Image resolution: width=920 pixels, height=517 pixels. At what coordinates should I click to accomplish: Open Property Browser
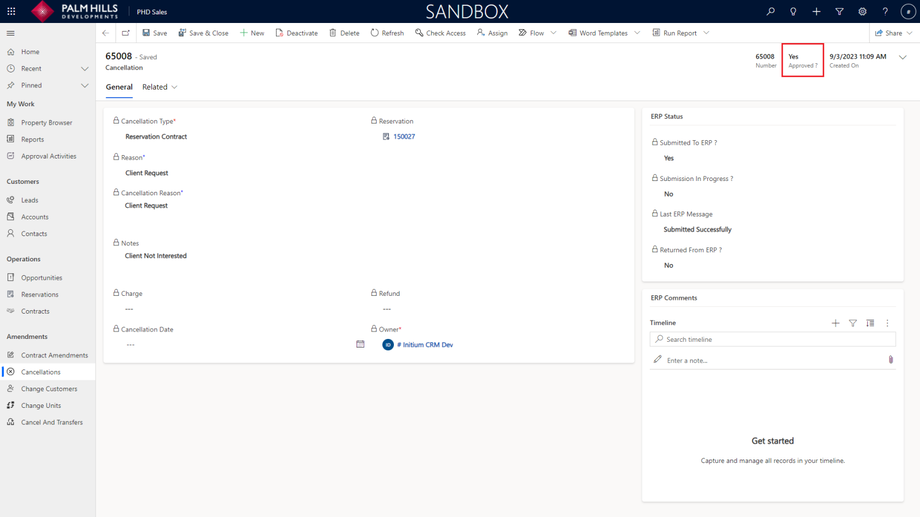pyautogui.click(x=48, y=123)
